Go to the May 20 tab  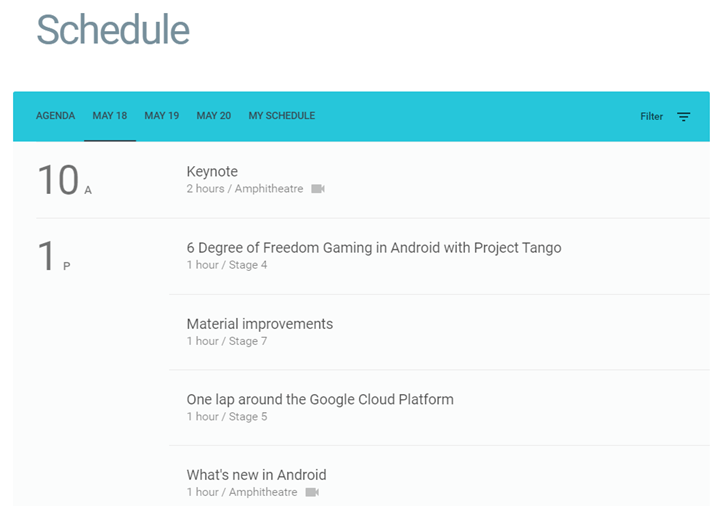tap(214, 116)
